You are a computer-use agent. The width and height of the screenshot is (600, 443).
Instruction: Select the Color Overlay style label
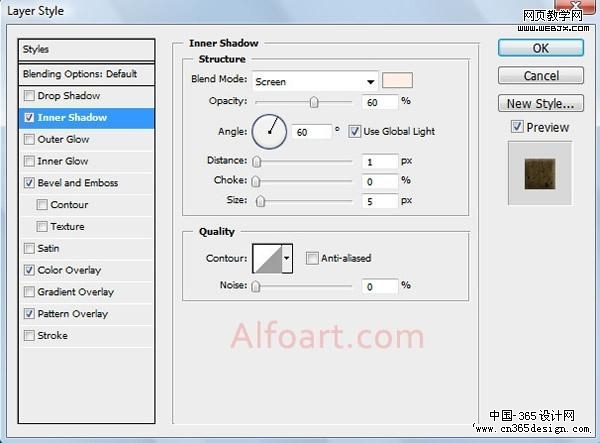69,270
